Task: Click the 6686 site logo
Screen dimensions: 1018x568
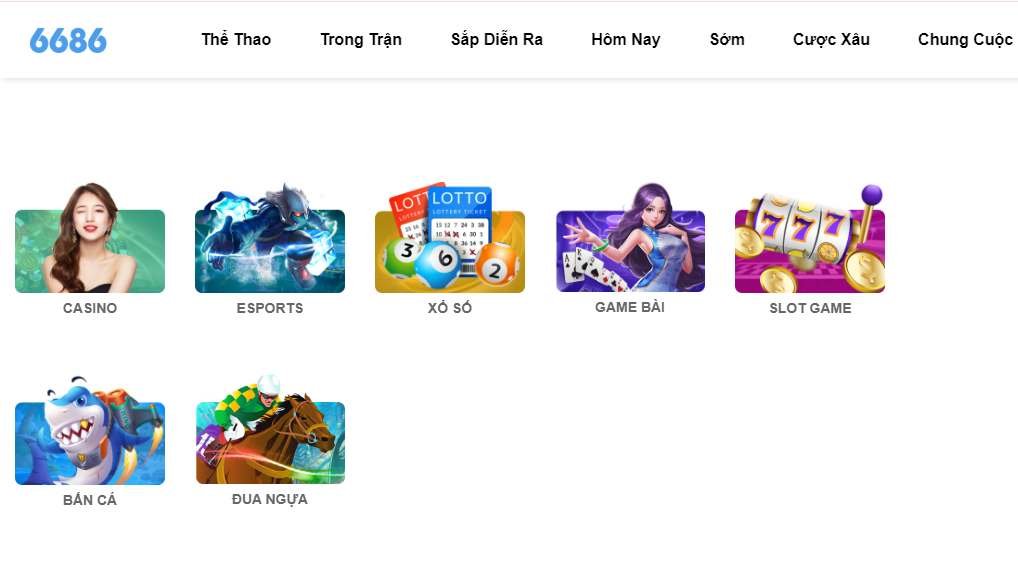Action: 68,41
